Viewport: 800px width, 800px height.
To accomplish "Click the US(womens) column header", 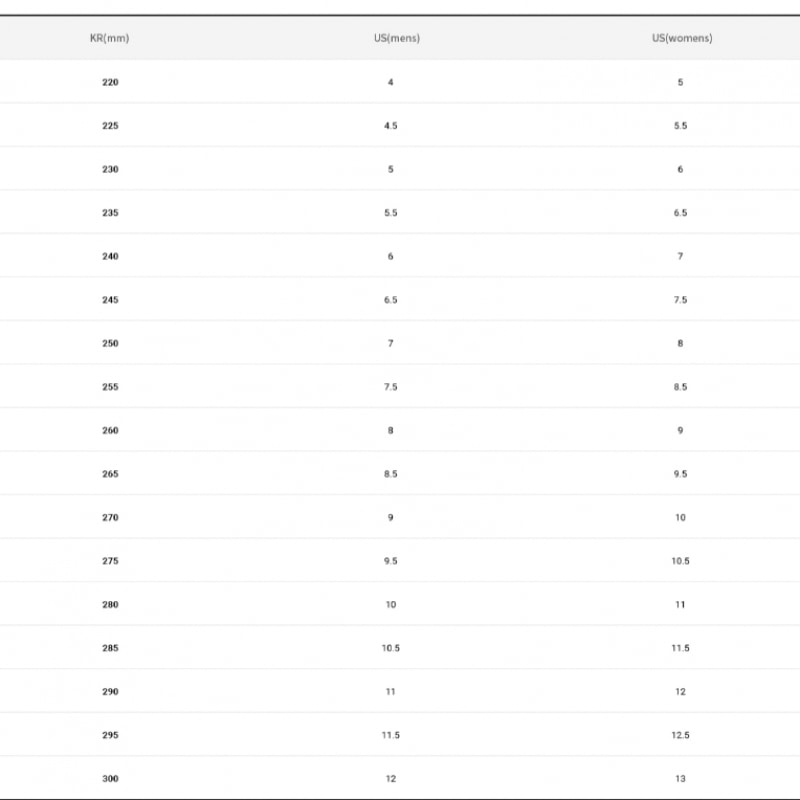I will click(x=682, y=38).
